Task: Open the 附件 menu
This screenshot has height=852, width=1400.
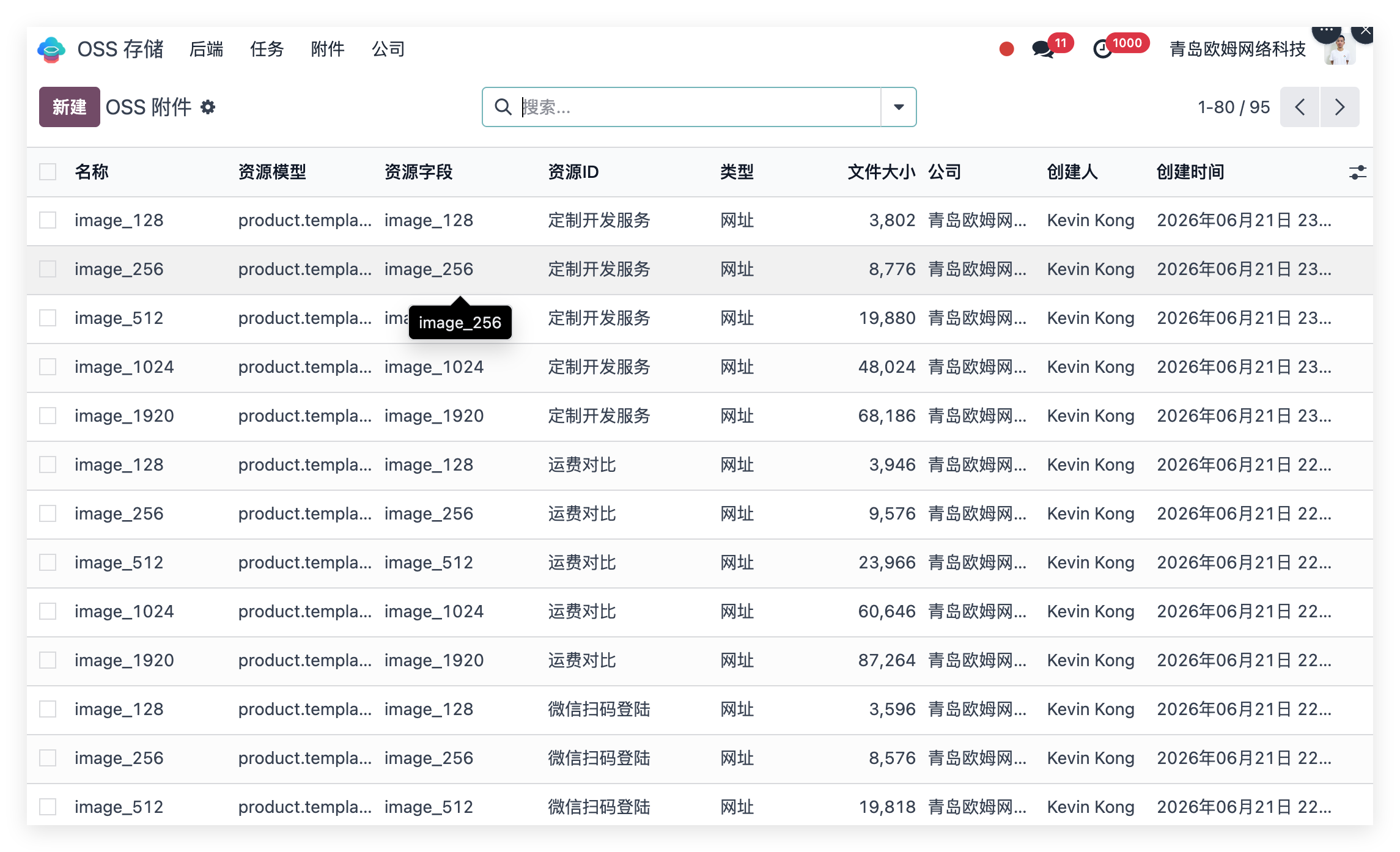Action: [x=328, y=49]
